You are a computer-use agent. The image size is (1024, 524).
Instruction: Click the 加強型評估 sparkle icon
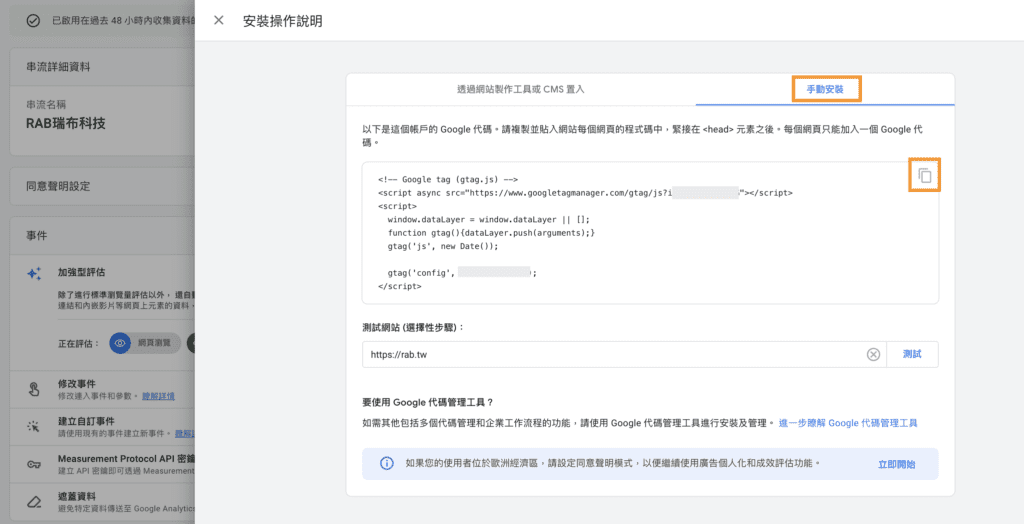(x=34, y=274)
